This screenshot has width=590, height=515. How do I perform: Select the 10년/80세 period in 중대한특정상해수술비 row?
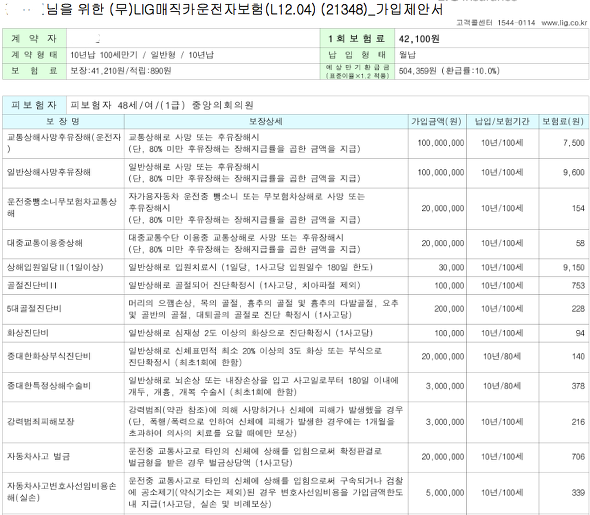tap(502, 386)
